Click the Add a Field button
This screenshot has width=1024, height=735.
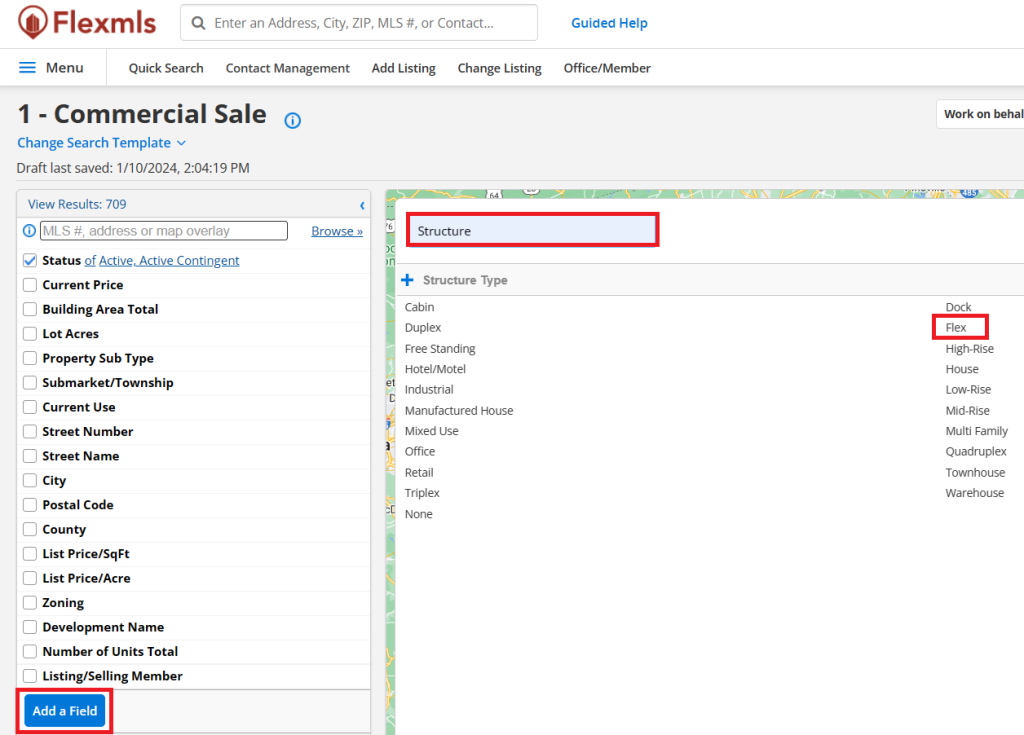click(x=65, y=711)
